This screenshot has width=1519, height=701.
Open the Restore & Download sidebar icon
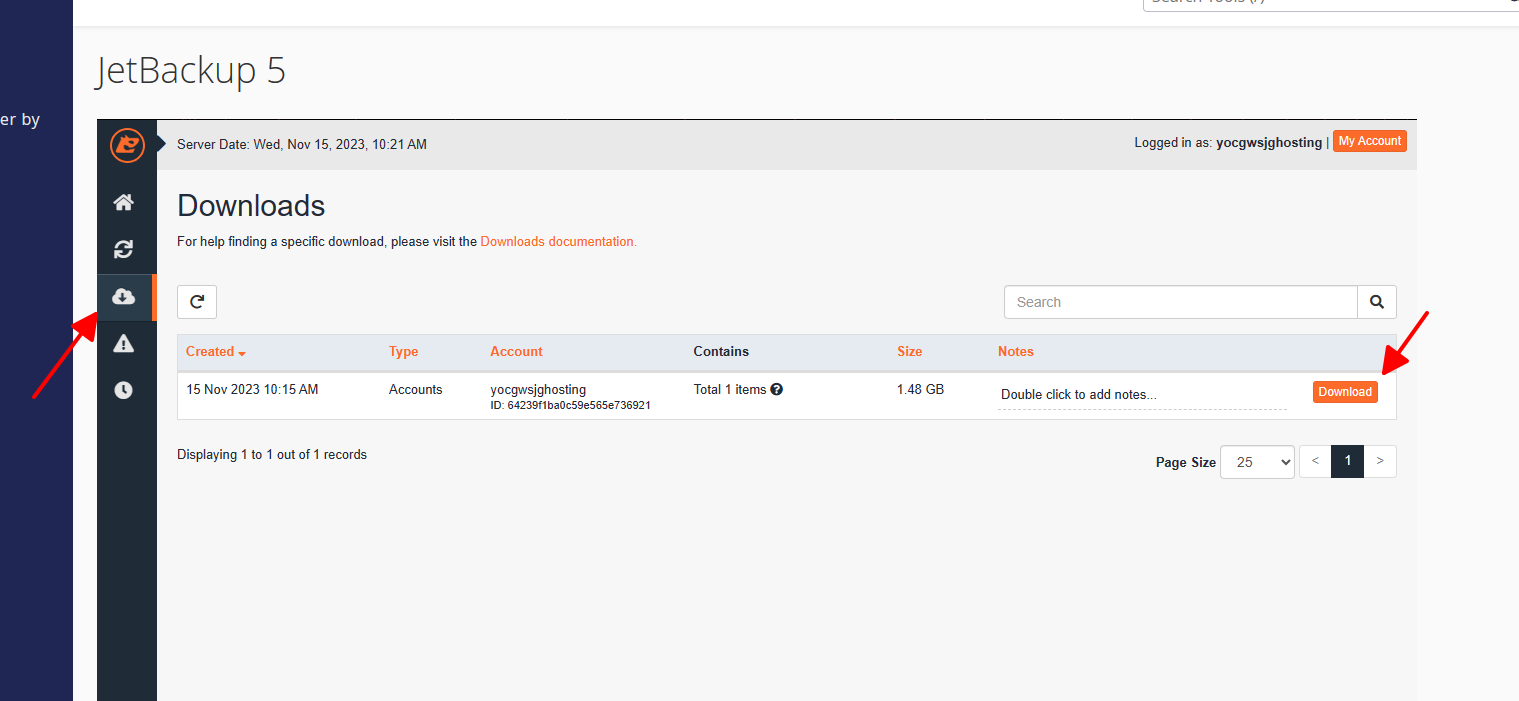click(124, 250)
